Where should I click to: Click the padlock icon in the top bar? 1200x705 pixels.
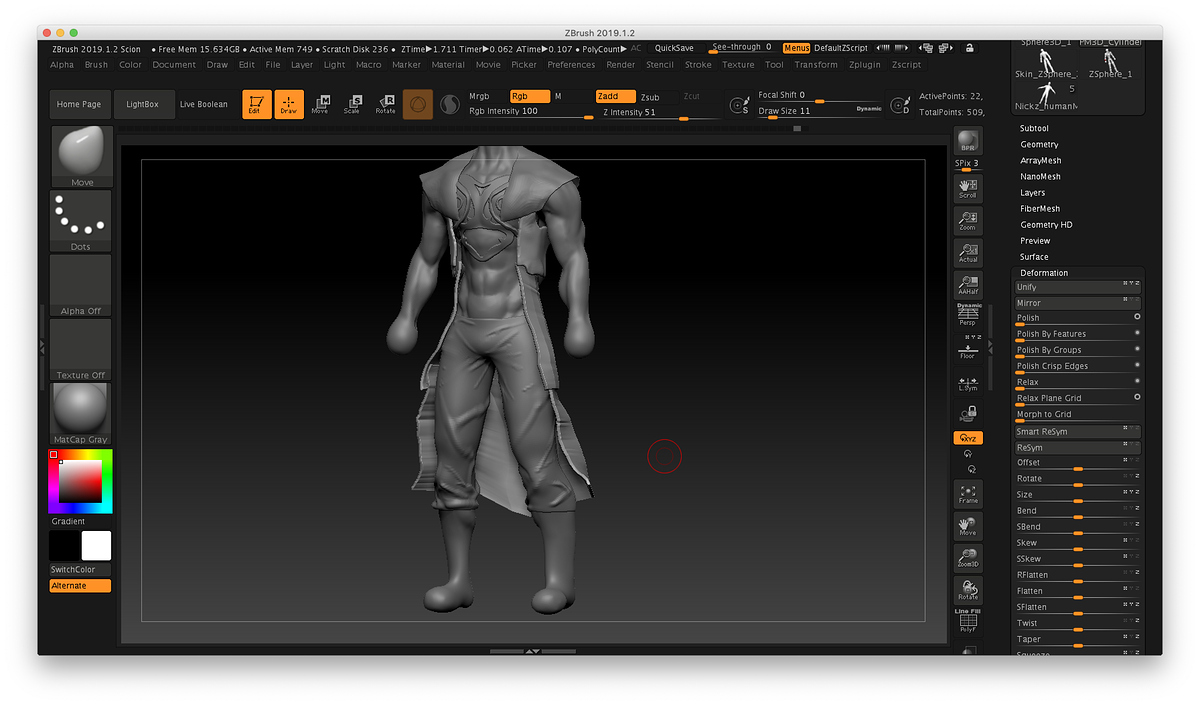(x=969, y=48)
